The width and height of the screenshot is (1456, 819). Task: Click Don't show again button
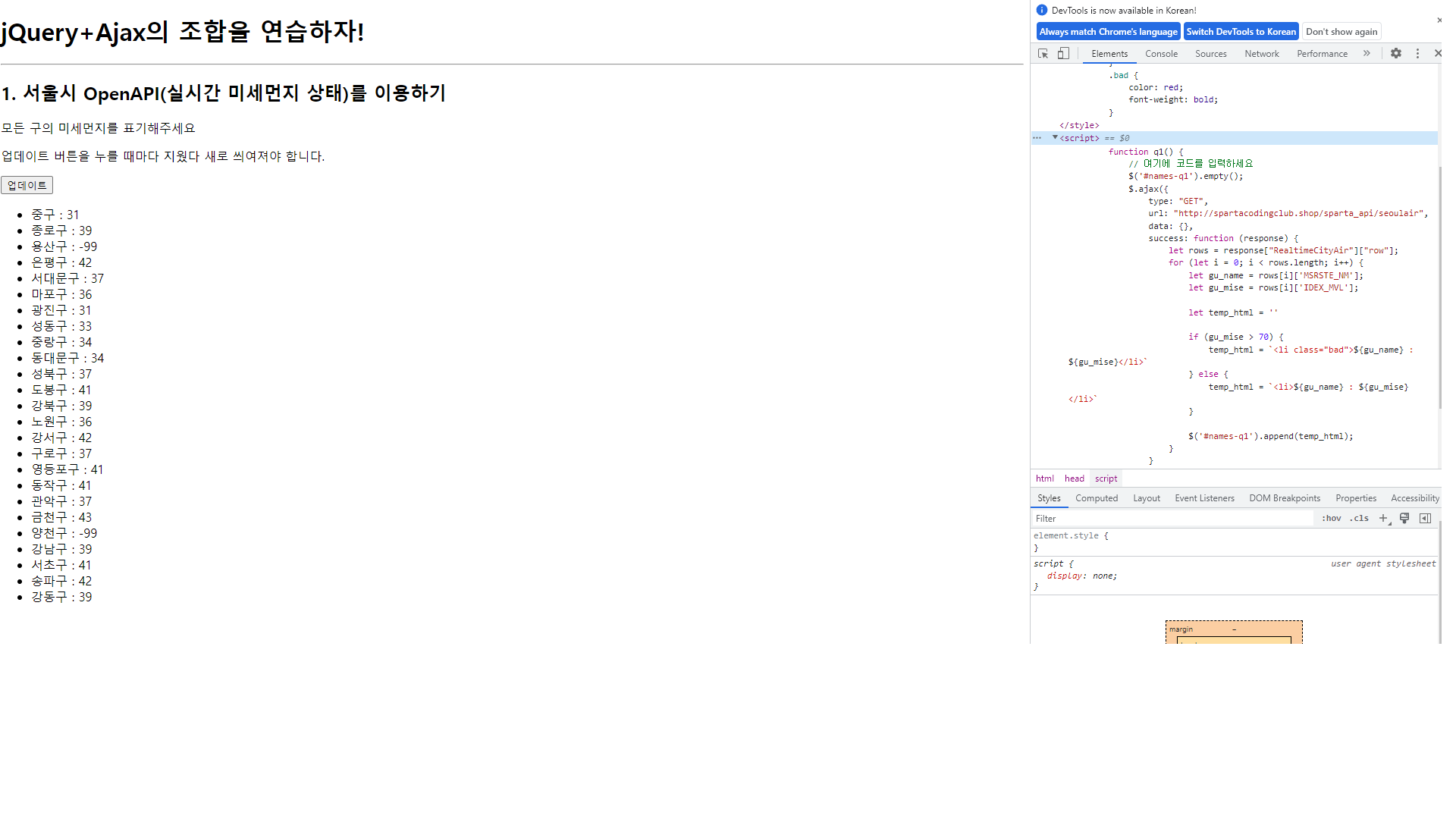pos(1341,32)
